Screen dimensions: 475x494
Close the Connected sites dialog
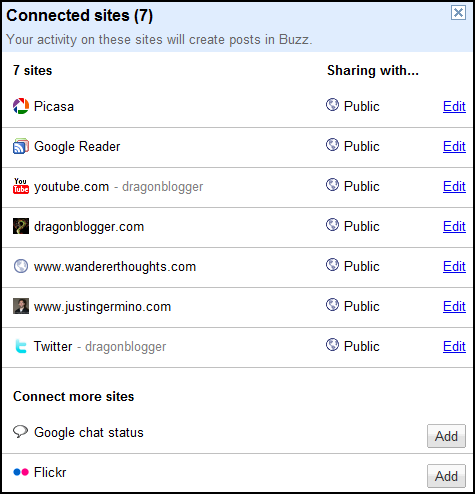458,13
